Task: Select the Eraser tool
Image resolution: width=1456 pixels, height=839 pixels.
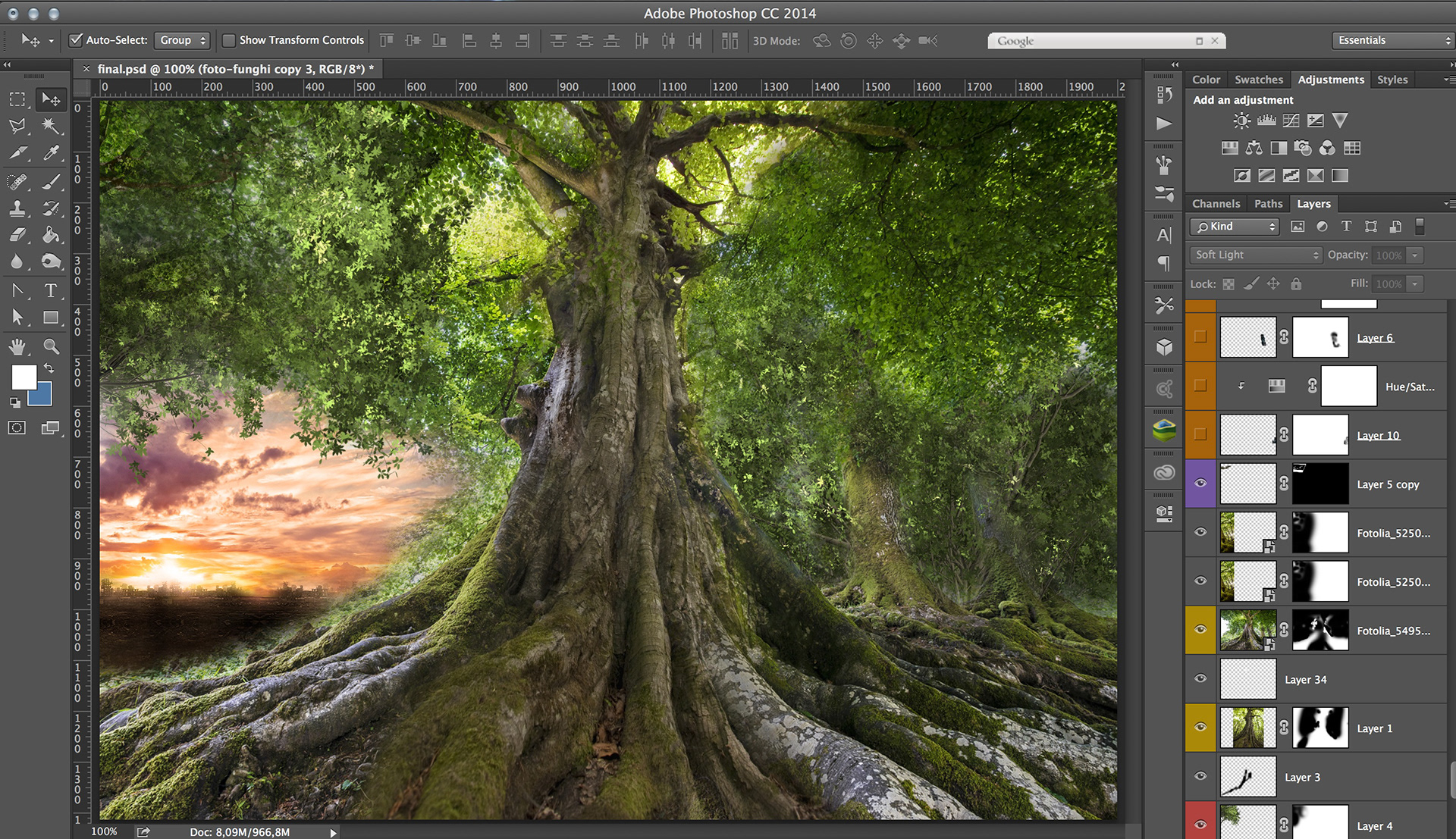Action: [x=17, y=235]
